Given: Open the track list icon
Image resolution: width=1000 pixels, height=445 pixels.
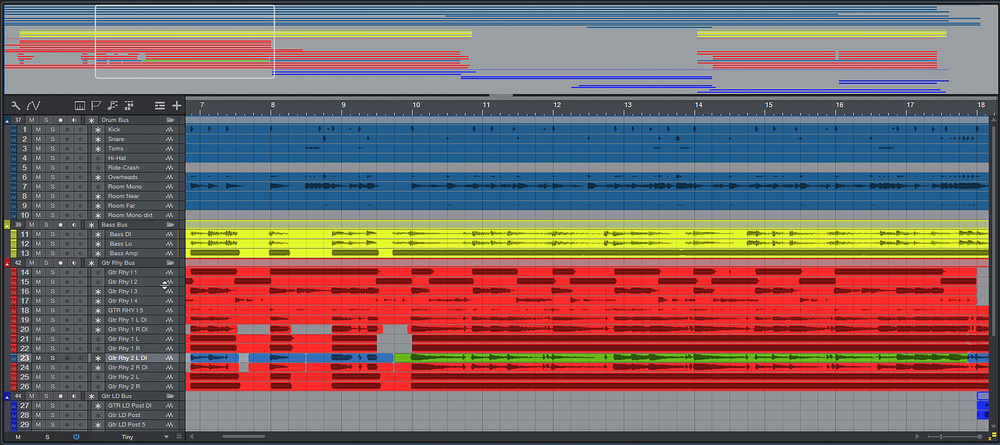Looking at the screenshot, I should coord(159,105).
